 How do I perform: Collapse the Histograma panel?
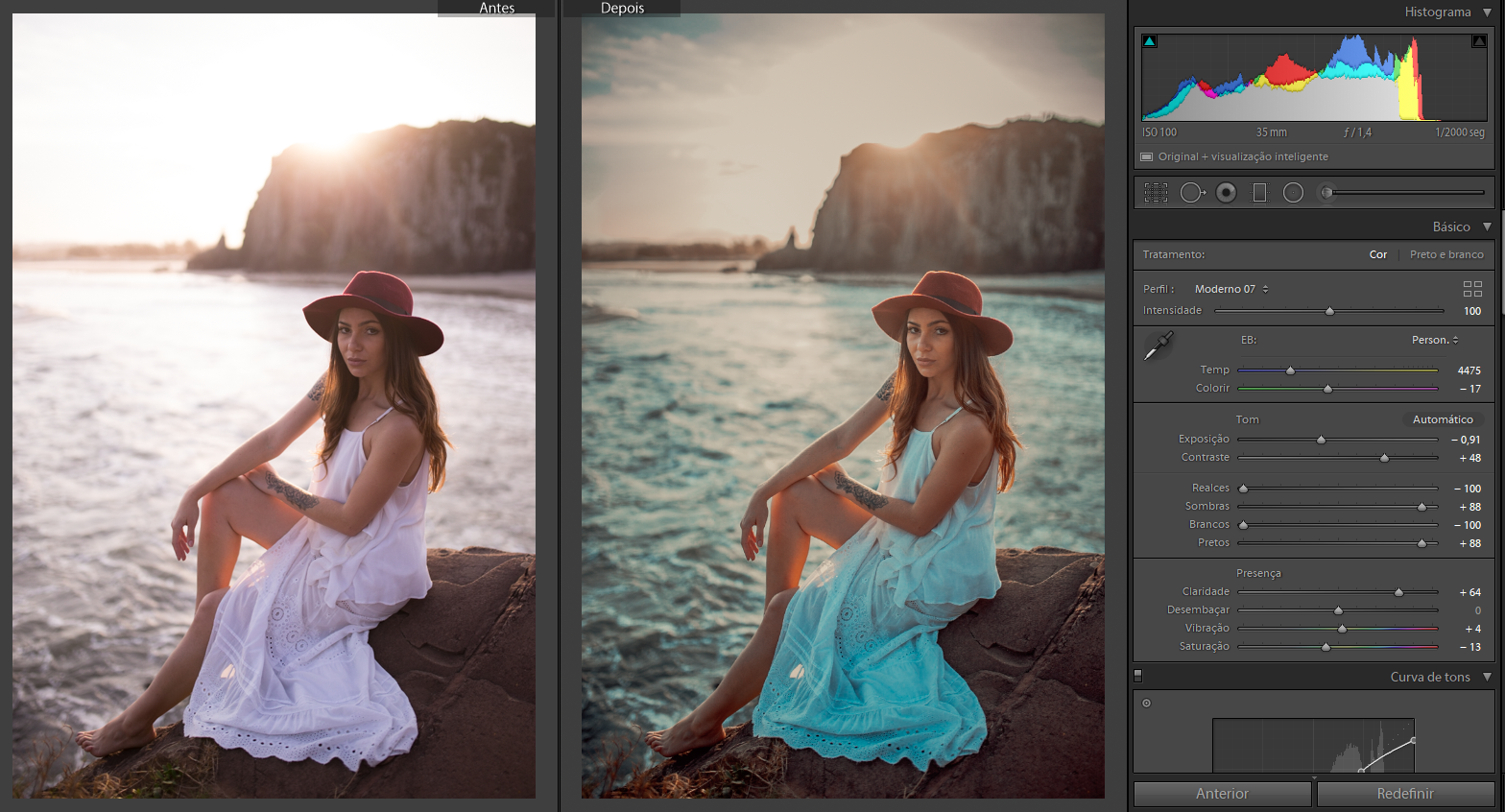coord(1487,12)
